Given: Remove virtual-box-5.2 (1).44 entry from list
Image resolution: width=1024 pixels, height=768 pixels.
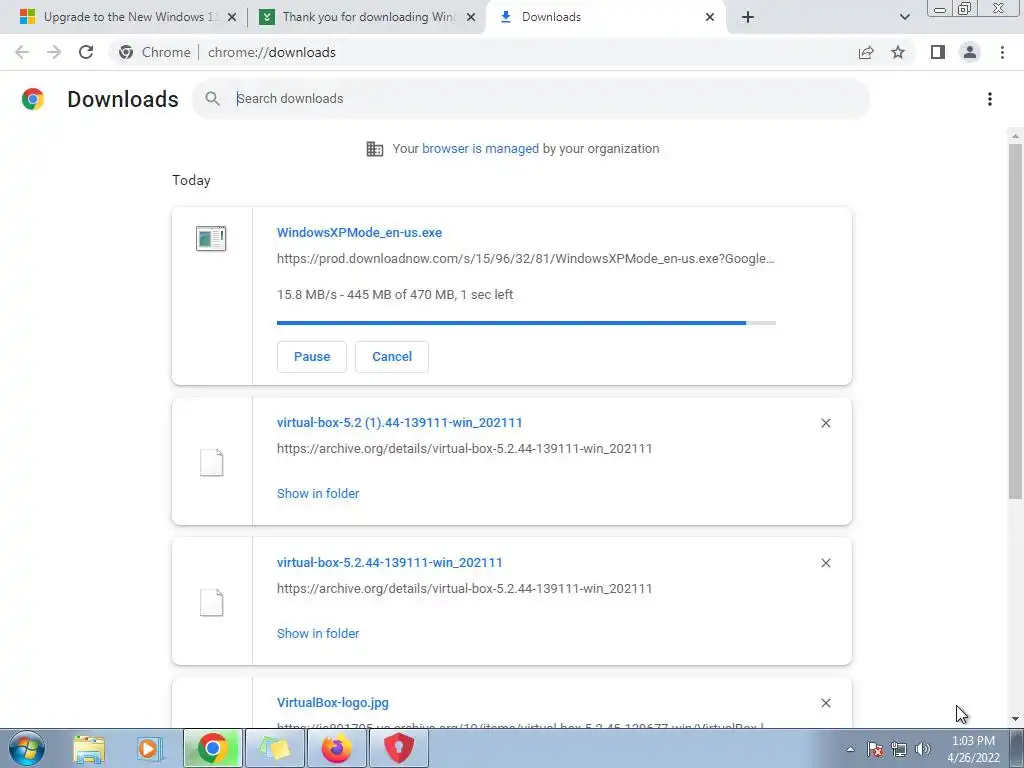Looking at the screenshot, I should (825, 423).
